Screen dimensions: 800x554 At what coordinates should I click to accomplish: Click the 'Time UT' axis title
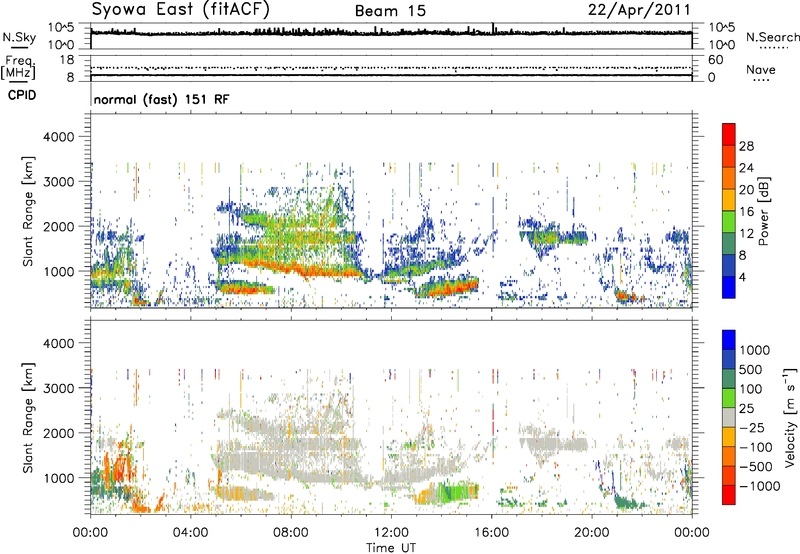click(391, 547)
